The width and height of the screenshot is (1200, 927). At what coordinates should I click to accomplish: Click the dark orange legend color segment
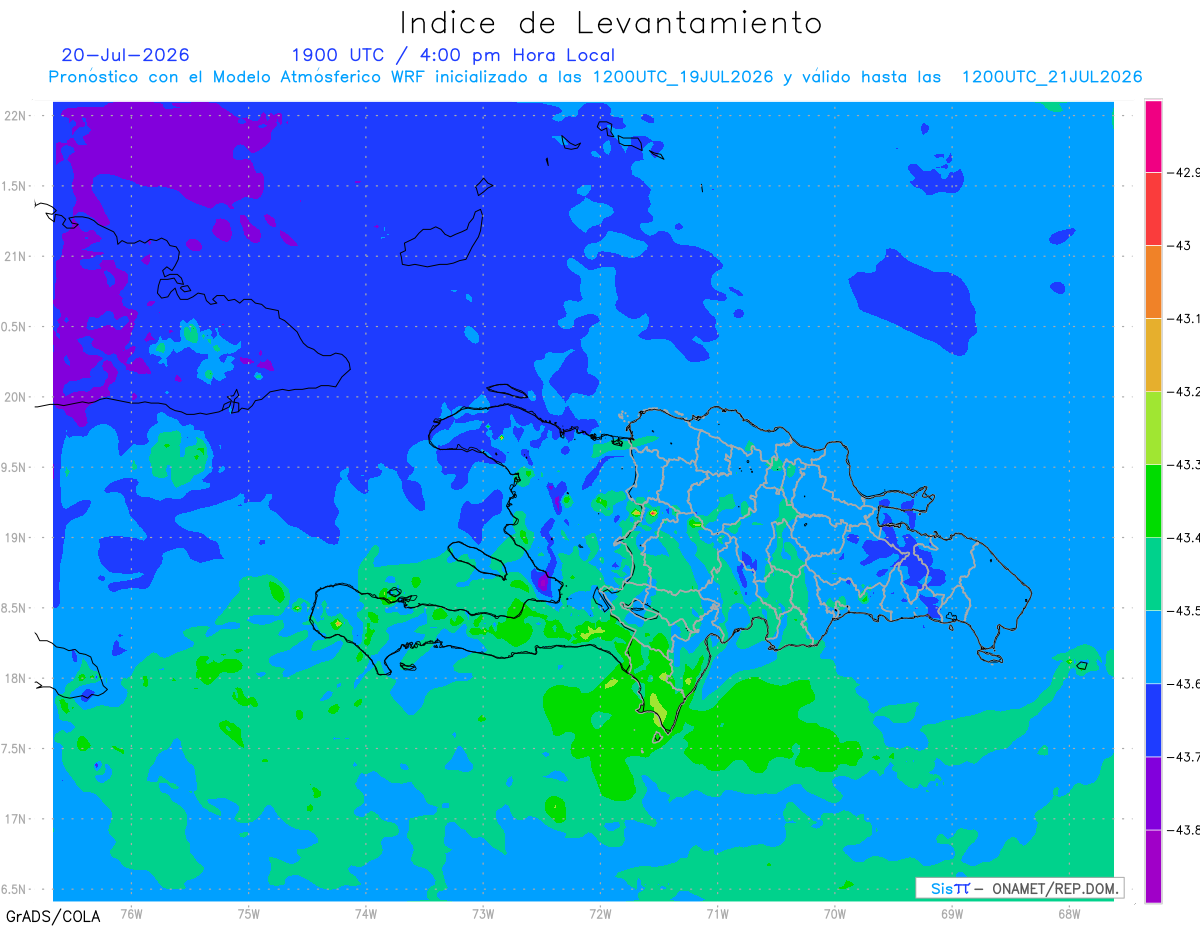pyautogui.click(x=1153, y=281)
